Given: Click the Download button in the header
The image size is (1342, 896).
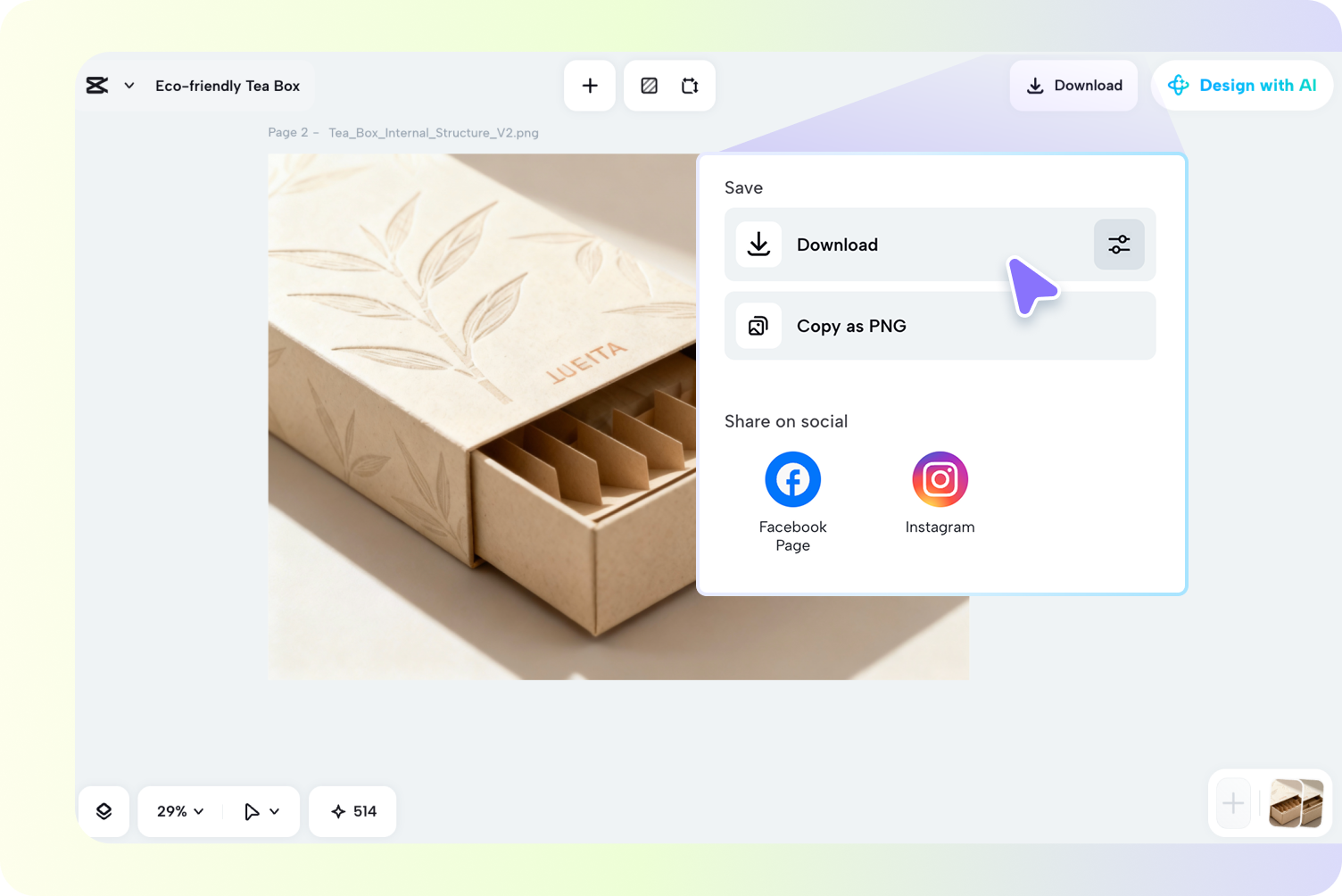Looking at the screenshot, I should click(x=1073, y=86).
